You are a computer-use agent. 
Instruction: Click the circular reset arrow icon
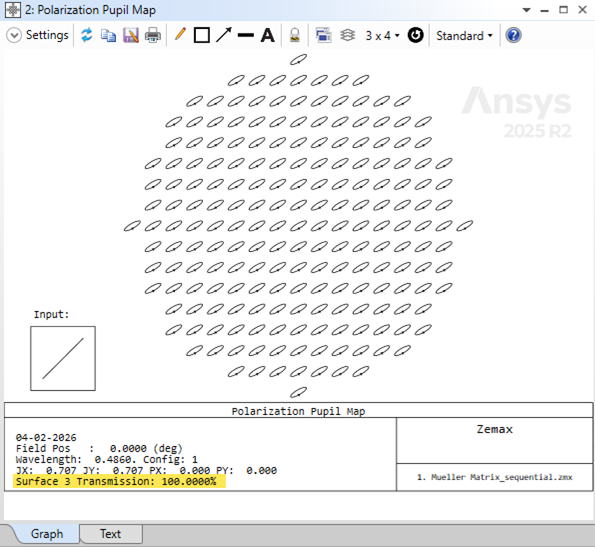(416, 35)
